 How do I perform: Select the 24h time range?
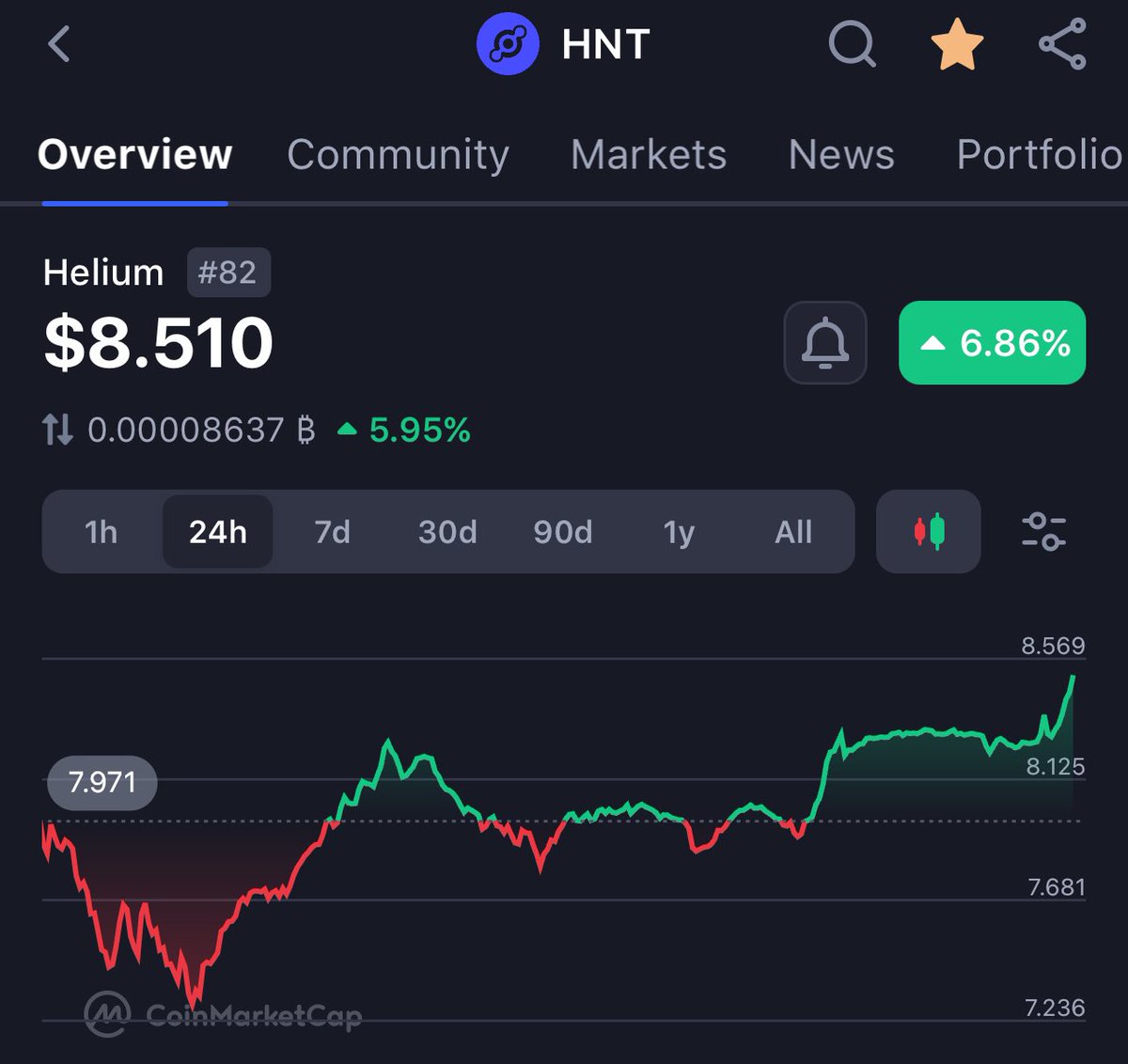pos(218,532)
